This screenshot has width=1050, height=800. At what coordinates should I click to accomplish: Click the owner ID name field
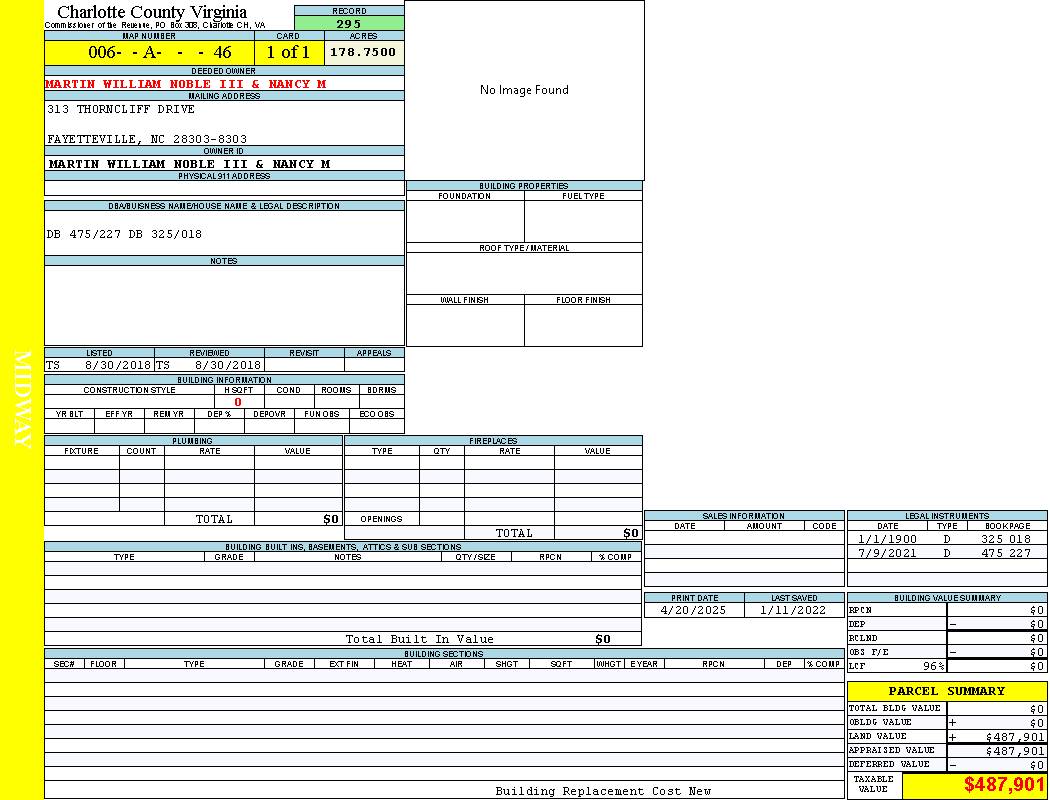click(x=189, y=164)
